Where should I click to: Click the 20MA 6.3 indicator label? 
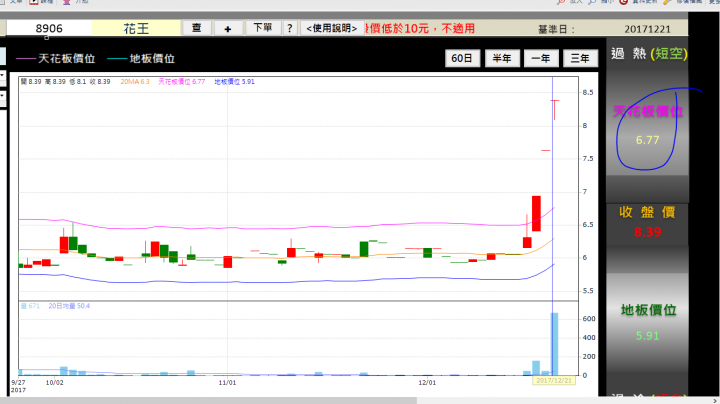135,82
